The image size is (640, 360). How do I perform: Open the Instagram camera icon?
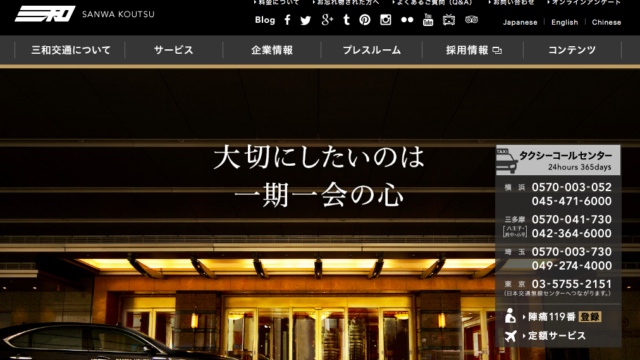[386, 20]
